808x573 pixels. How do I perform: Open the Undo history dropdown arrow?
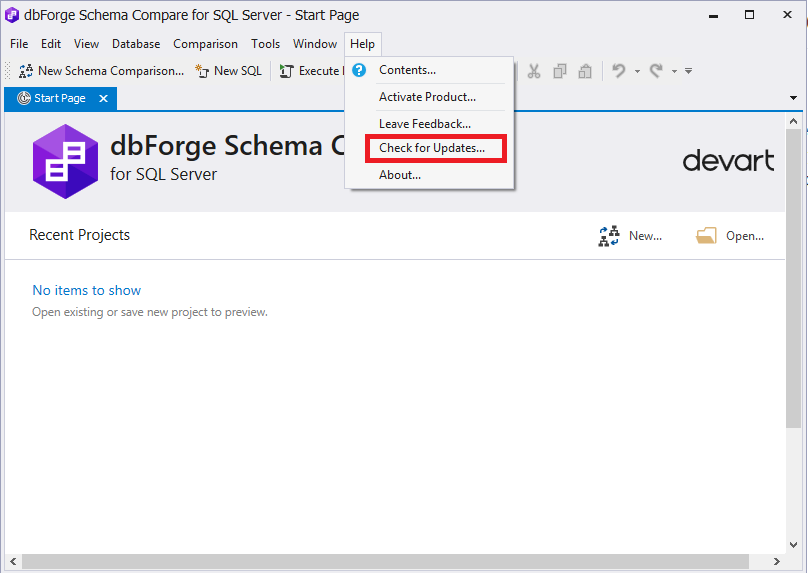point(637,71)
